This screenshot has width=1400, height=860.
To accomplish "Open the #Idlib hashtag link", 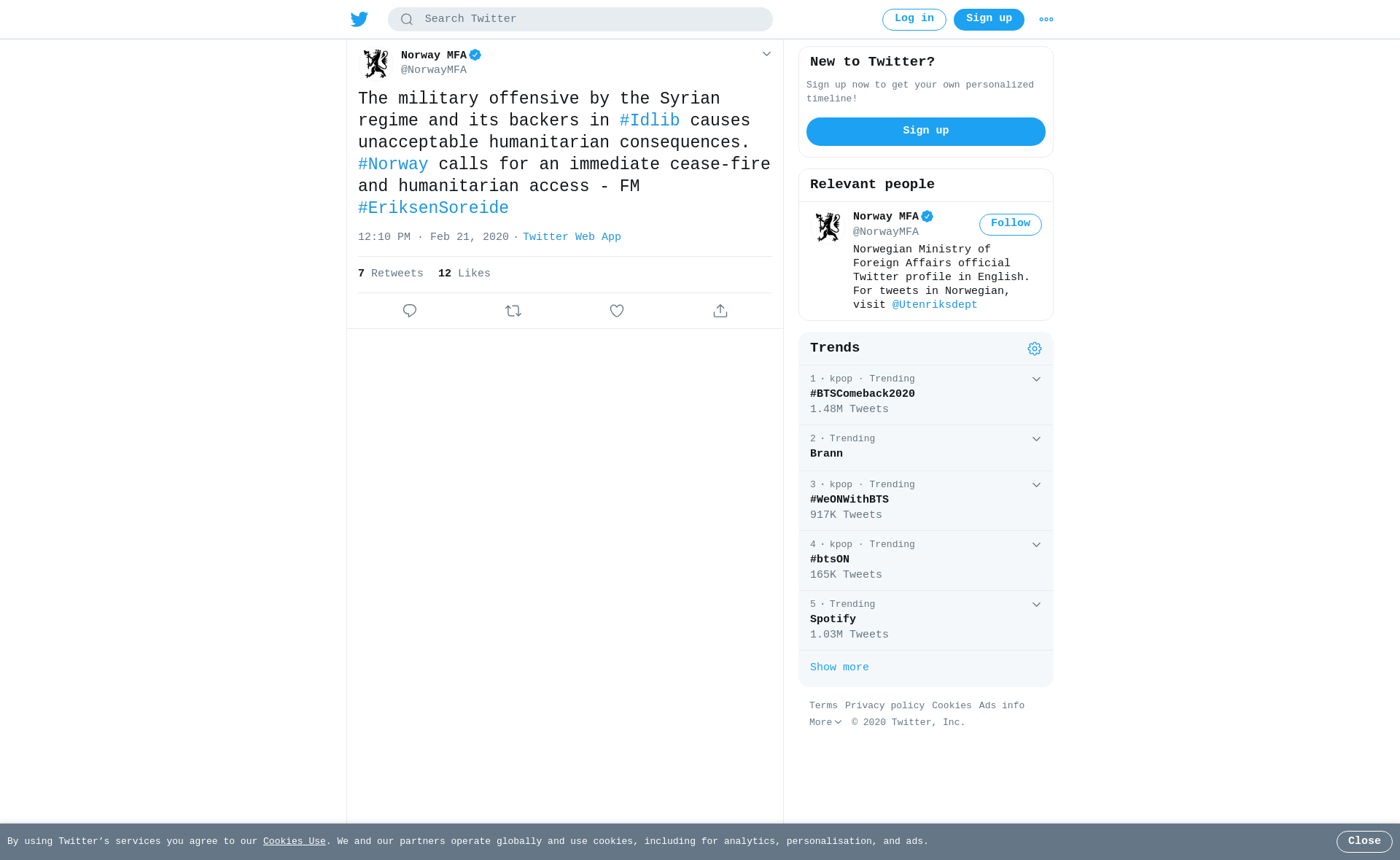I will click(x=650, y=120).
